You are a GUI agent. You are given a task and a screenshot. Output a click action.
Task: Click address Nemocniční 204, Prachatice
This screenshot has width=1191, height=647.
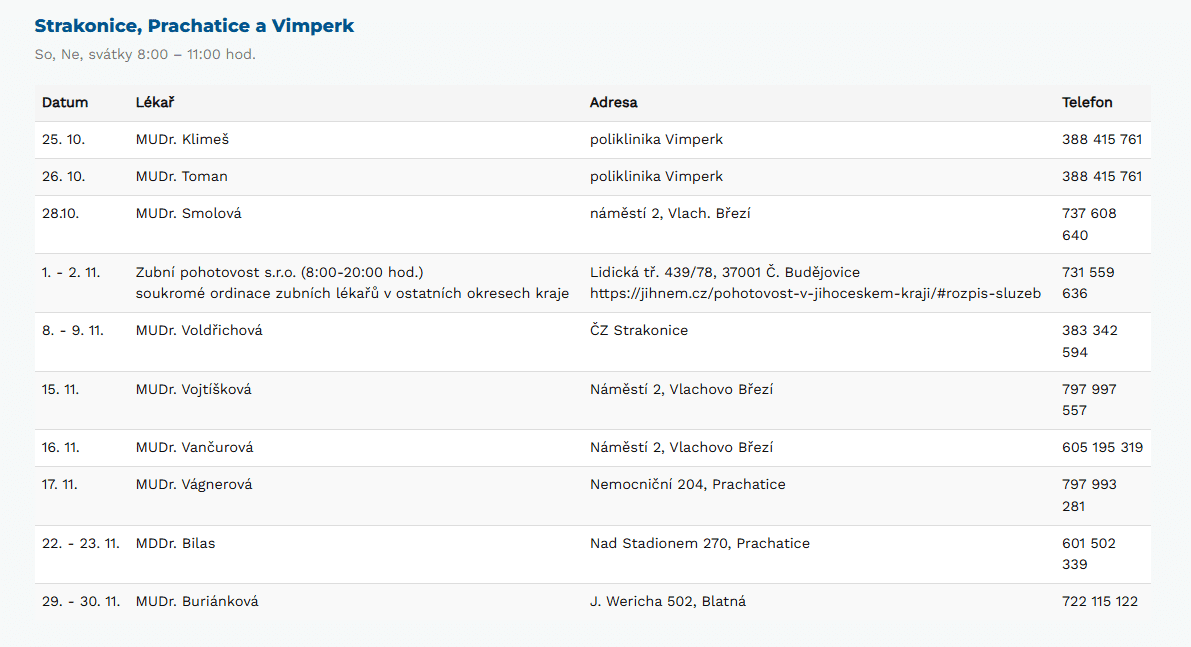(687, 485)
